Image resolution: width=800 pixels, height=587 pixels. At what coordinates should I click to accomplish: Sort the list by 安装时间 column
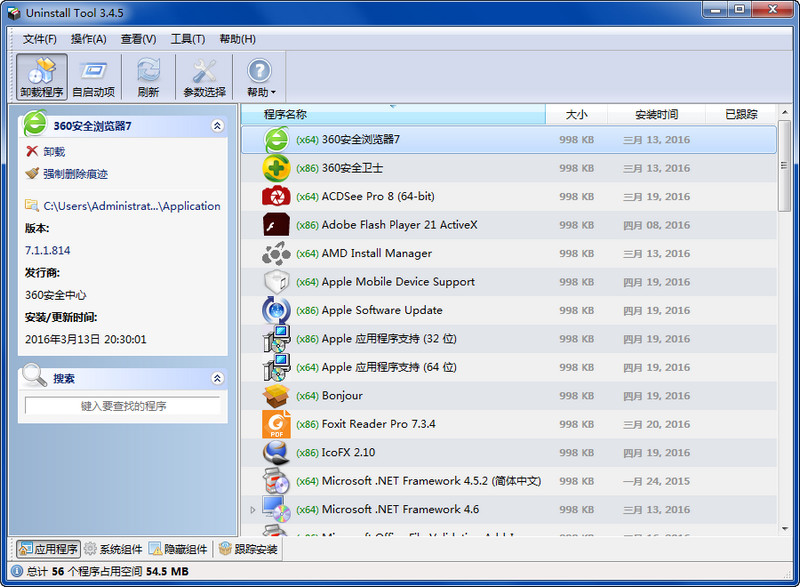[x=661, y=114]
